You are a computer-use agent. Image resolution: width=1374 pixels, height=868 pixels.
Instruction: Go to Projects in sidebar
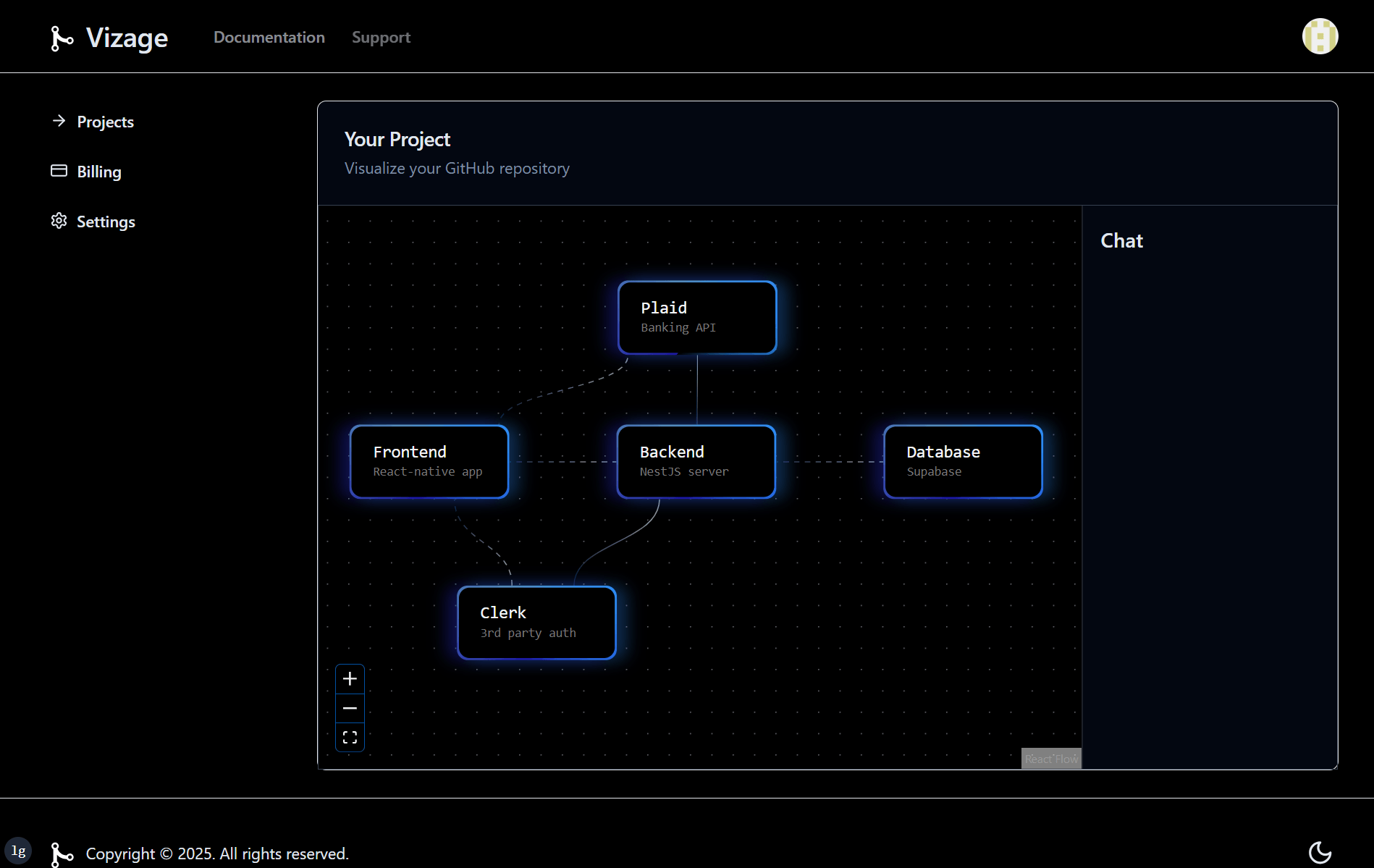(x=93, y=122)
